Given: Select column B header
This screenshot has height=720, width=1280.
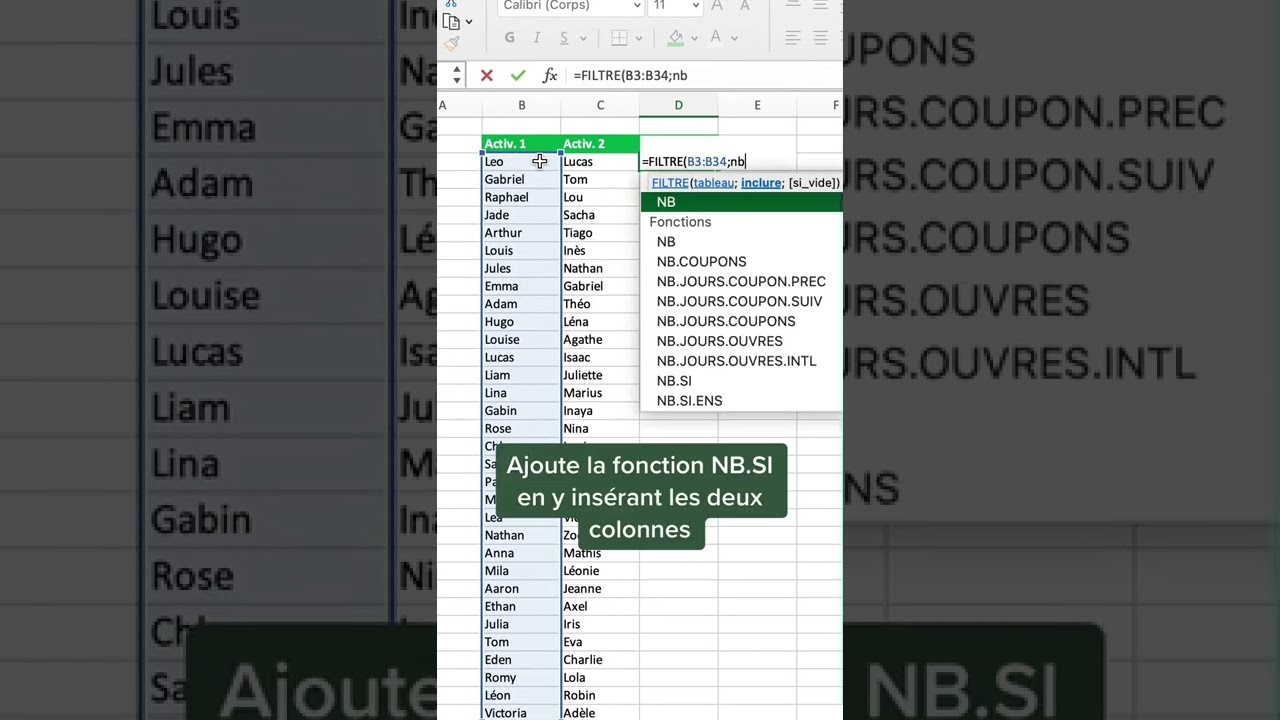Looking at the screenshot, I should tap(521, 105).
